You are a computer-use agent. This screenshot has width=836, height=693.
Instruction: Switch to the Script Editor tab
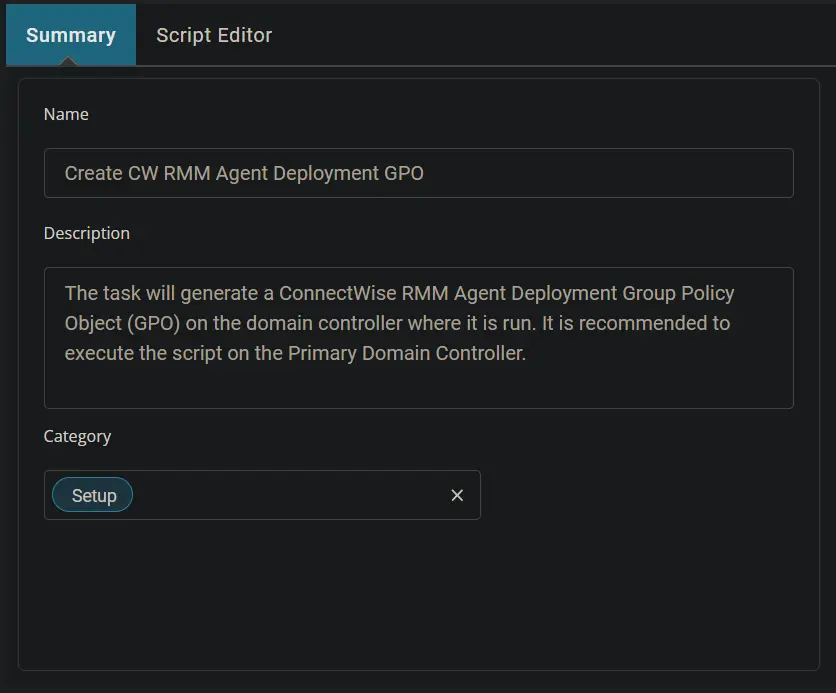click(x=214, y=35)
